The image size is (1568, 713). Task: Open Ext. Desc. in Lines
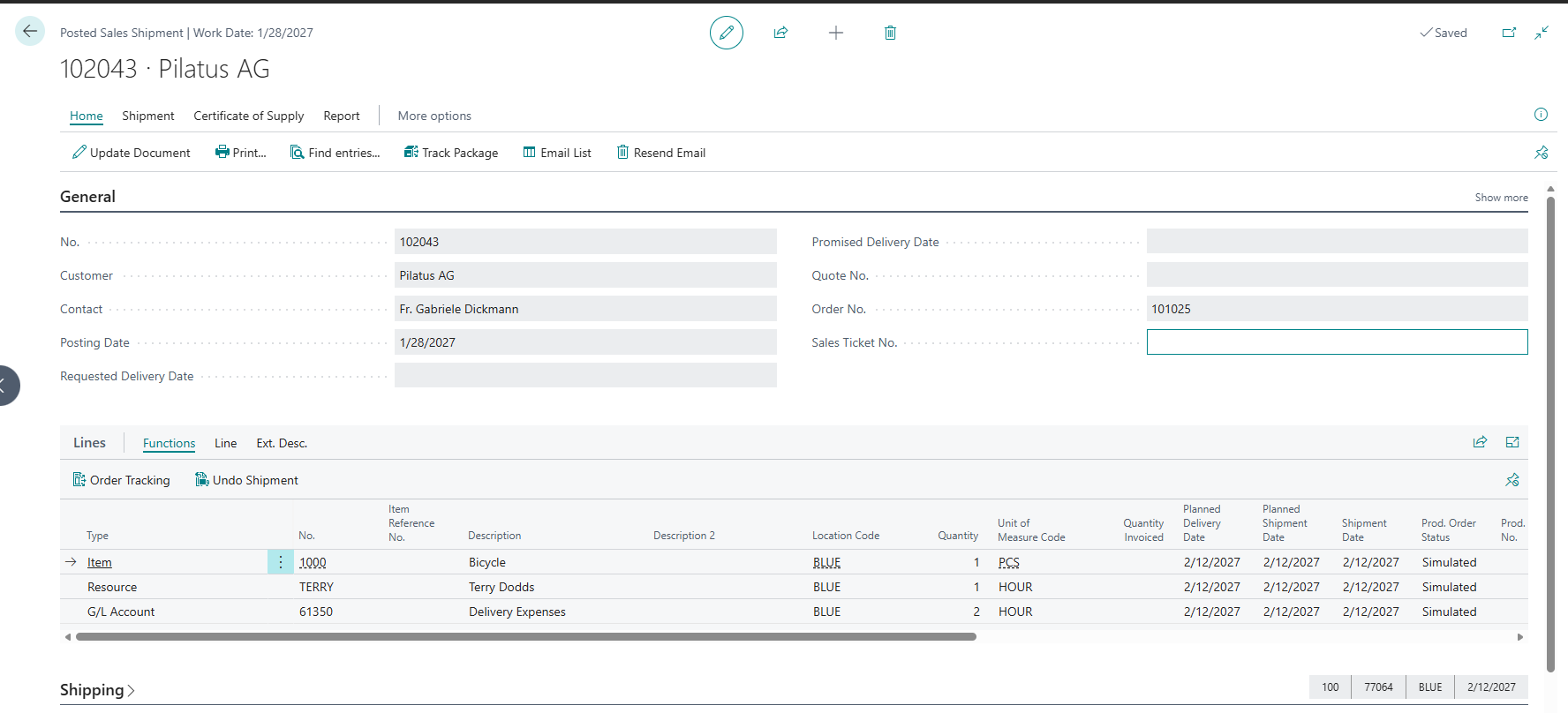pyautogui.click(x=282, y=443)
